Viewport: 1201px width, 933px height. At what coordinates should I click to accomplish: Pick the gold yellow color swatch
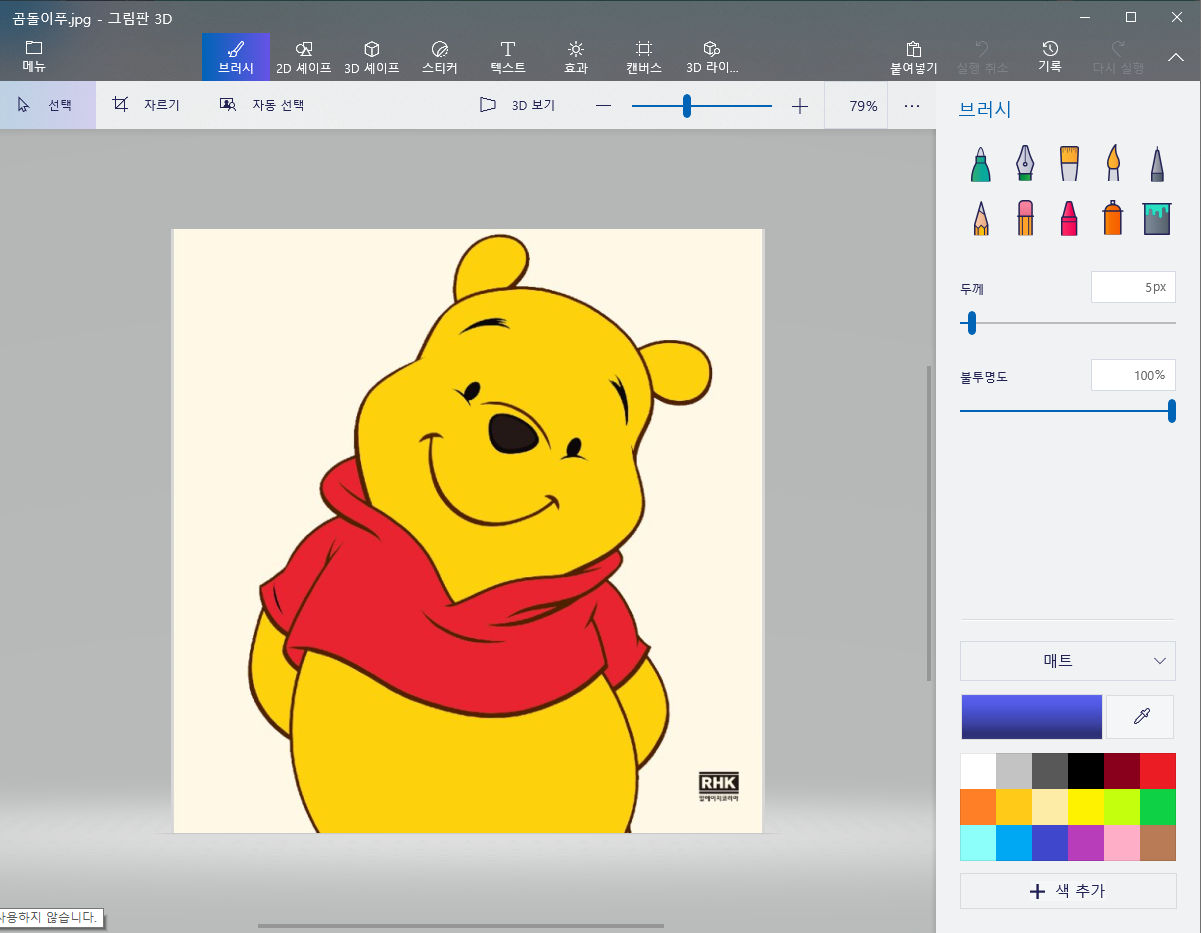tap(1014, 808)
